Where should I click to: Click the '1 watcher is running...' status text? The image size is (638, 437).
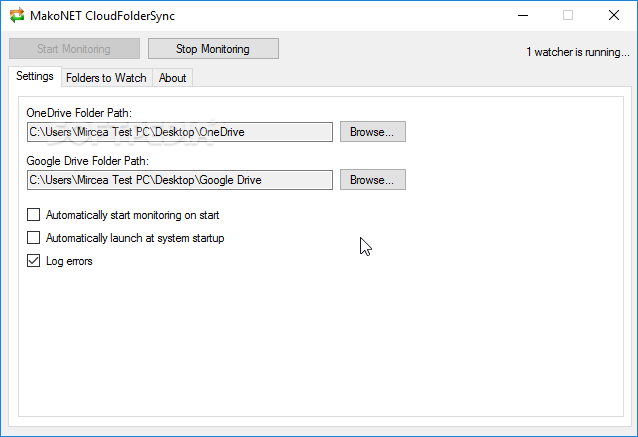(x=577, y=52)
